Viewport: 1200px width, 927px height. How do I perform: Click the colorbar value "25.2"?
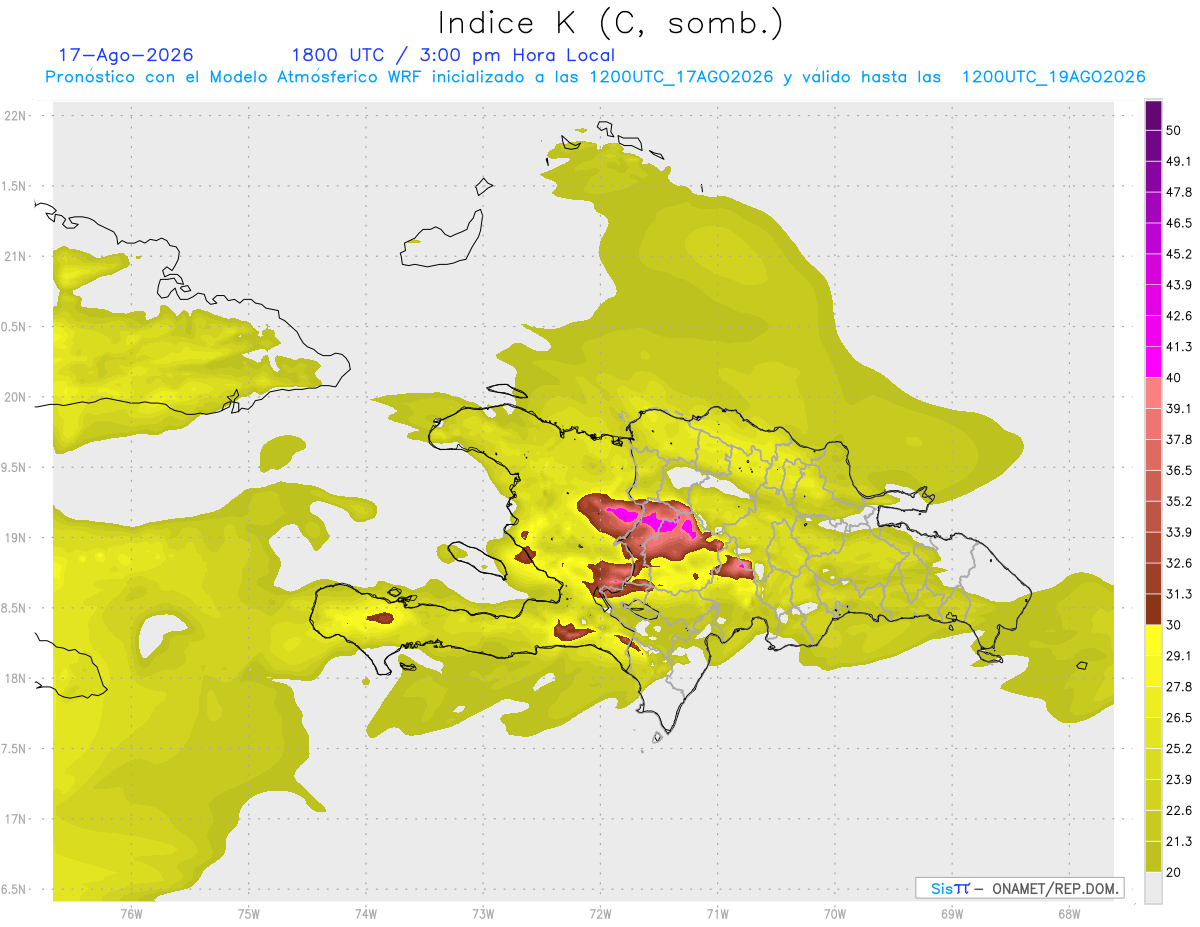click(x=1179, y=748)
